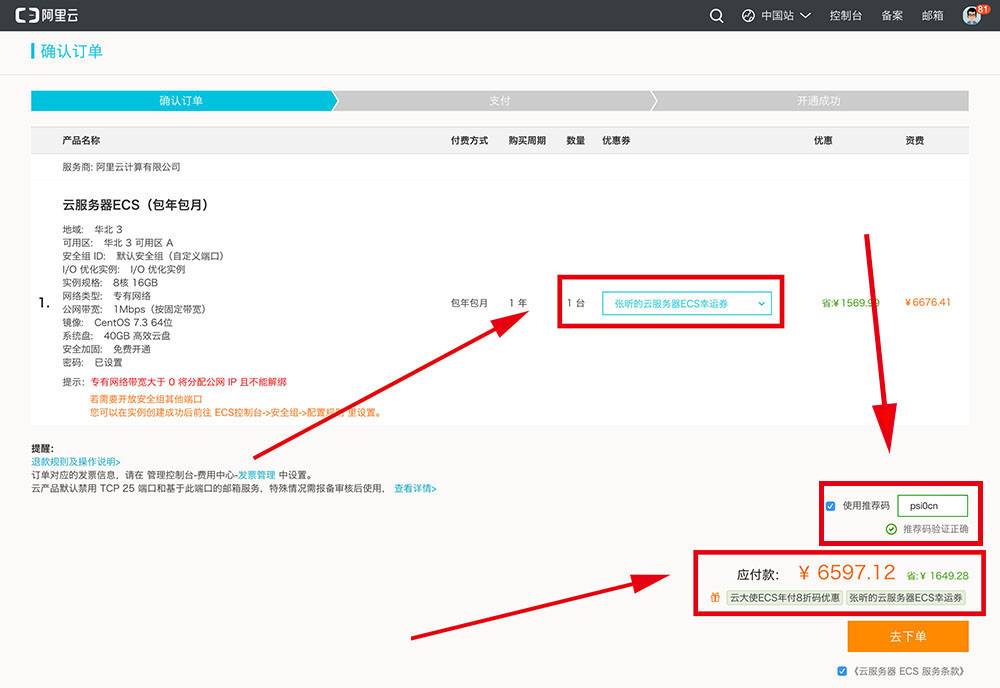Click the 推荐码验证正确 status text
This screenshot has width=1000, height=688.
point(936,529)
